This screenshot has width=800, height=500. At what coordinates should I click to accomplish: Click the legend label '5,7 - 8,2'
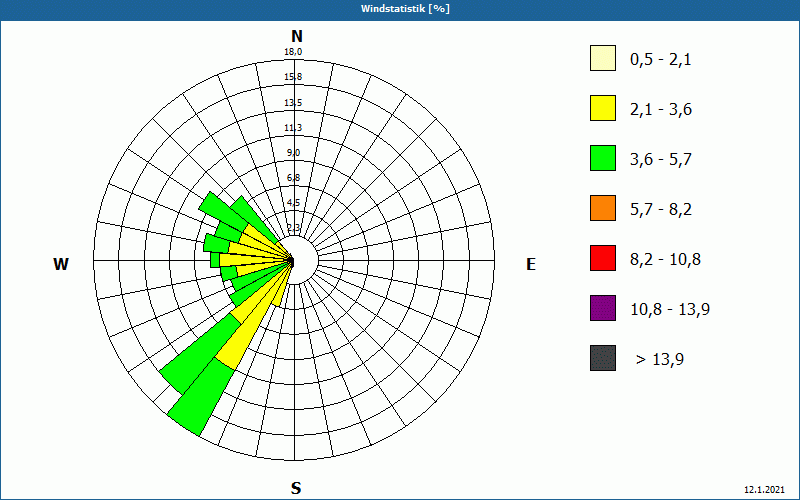[661, 210]
